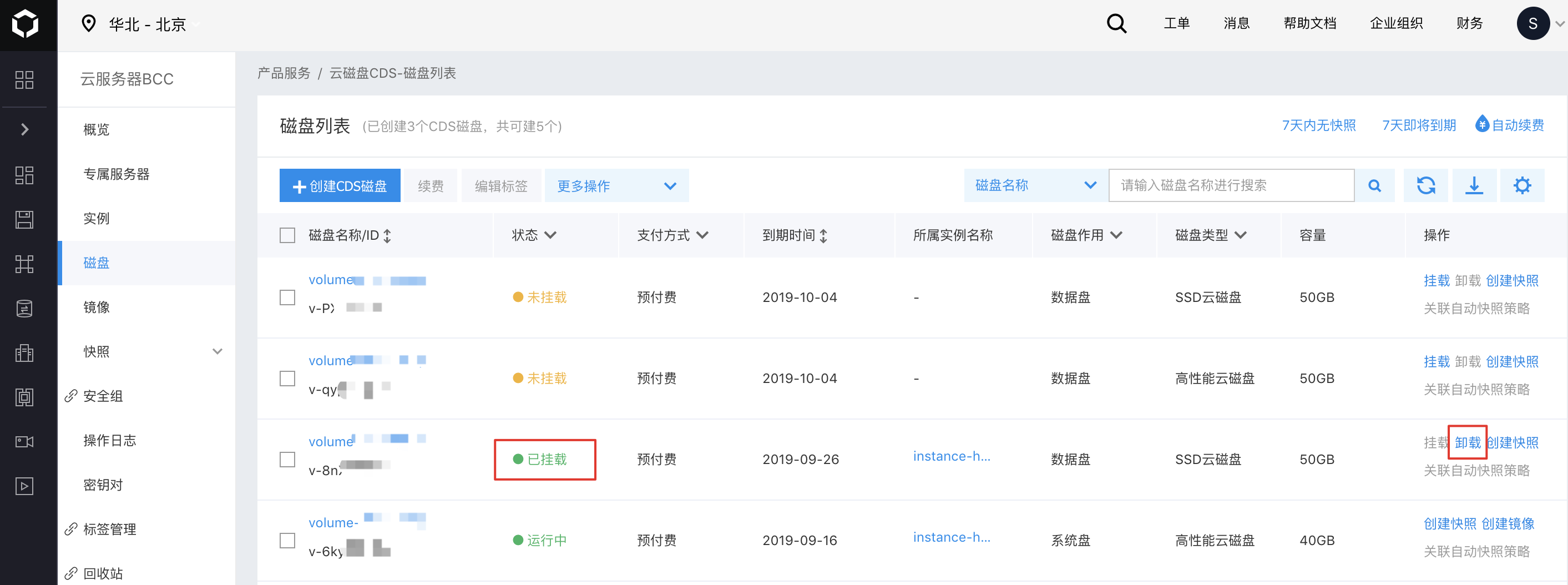
Task: Select 密钥对 in the sidebar
Action: [146, 485]
